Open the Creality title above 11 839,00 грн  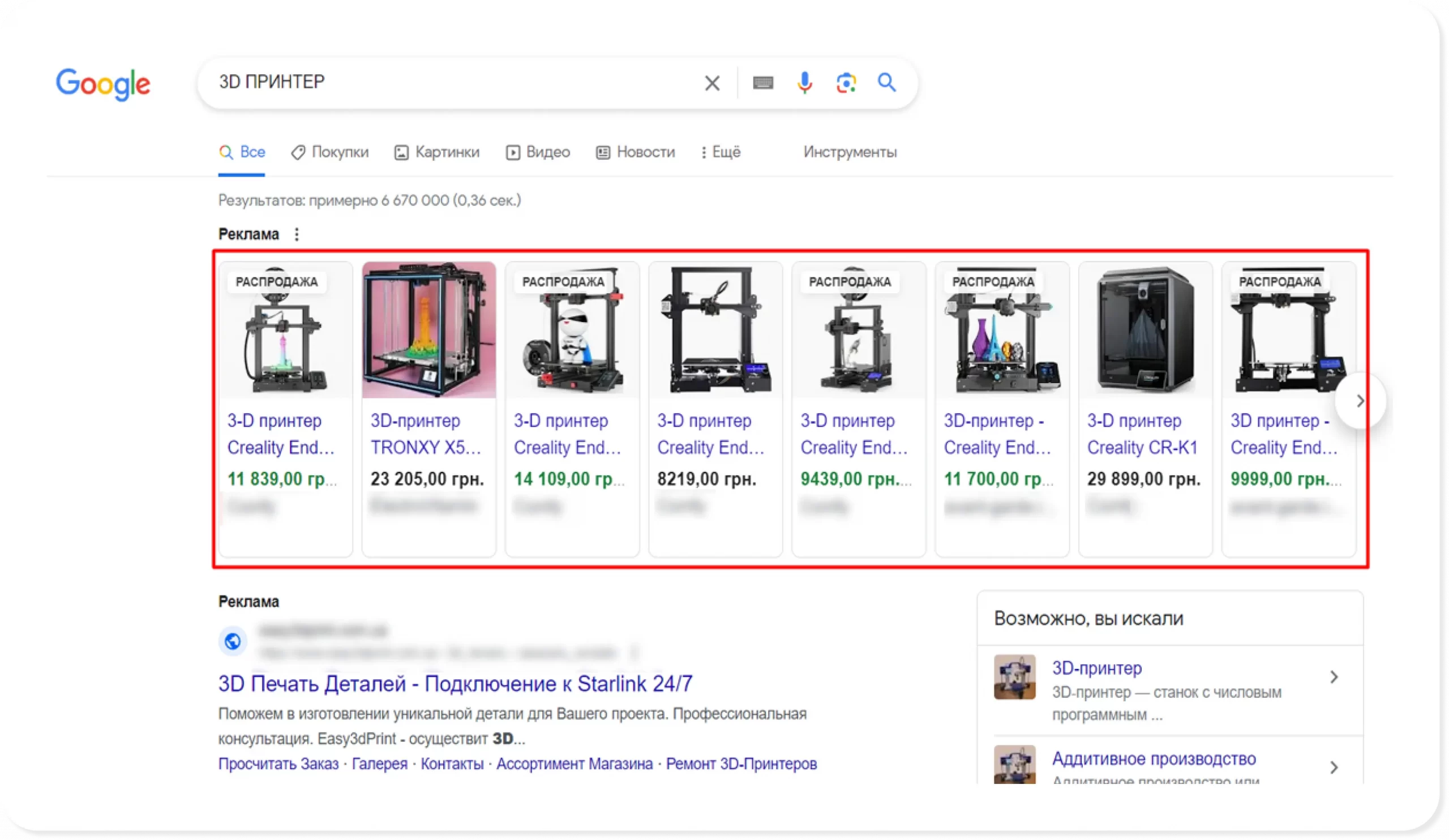[x=281, y=434]
